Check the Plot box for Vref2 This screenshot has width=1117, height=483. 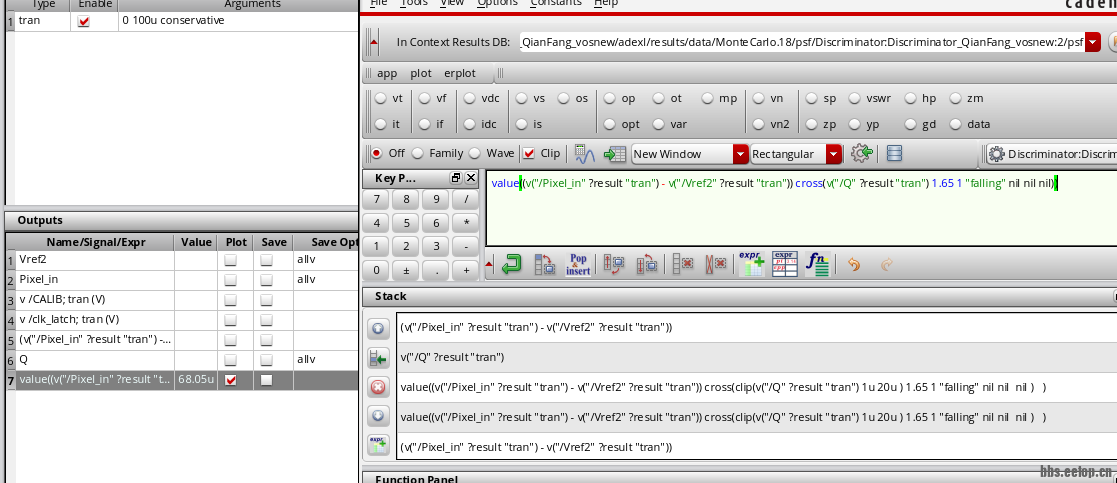coord(231,261)
